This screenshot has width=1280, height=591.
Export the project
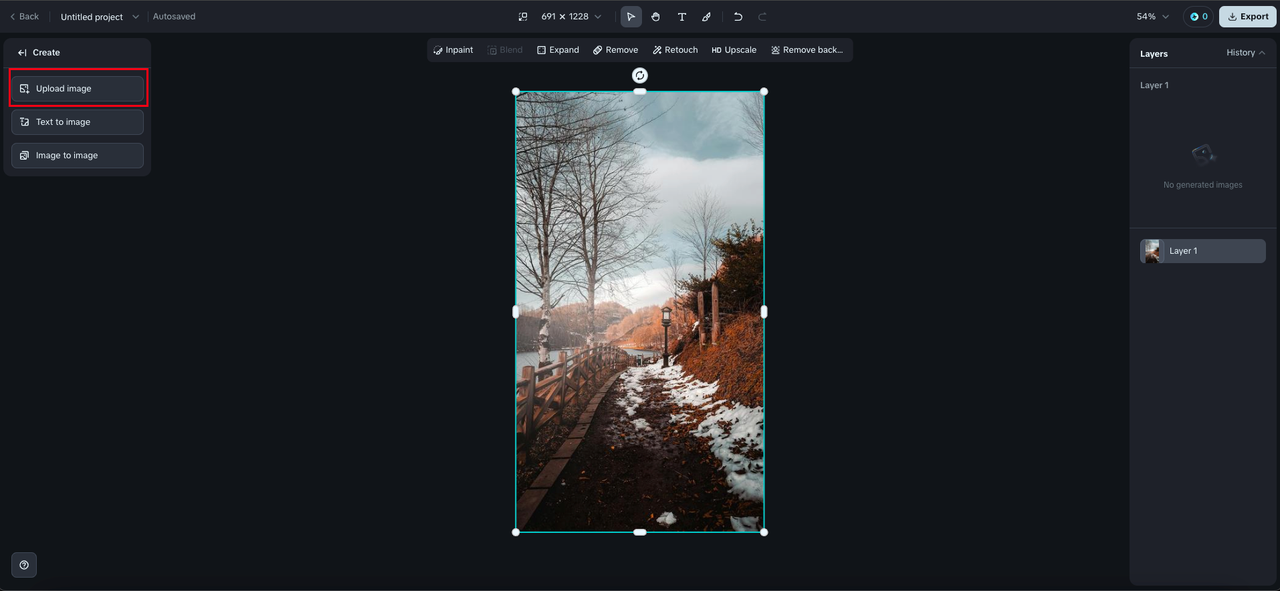pos(1248,17)
